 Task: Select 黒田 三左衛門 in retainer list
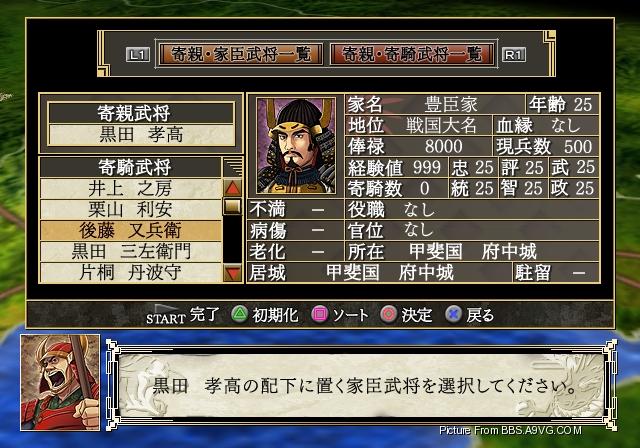(x=131, y=252)
